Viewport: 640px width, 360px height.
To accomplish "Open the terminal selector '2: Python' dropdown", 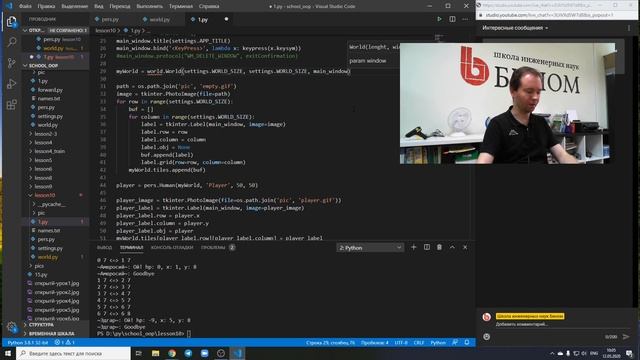I will tap(370, 248).
